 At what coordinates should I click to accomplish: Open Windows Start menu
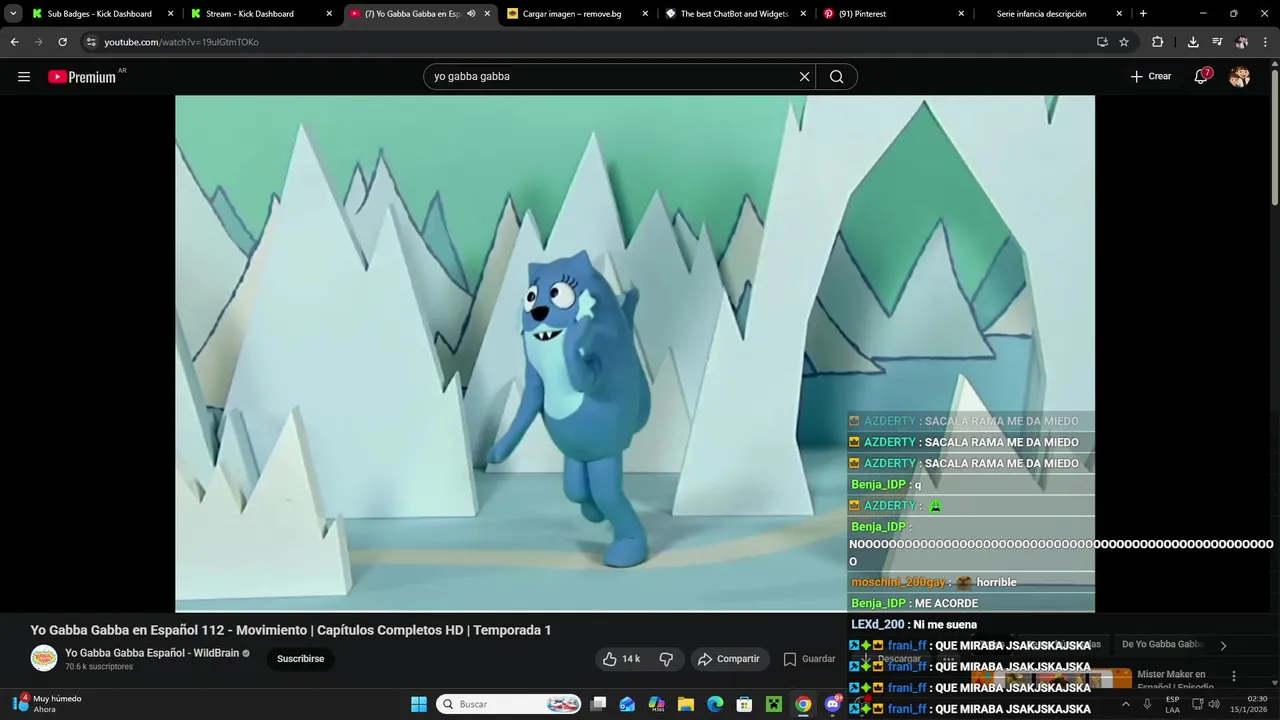pos(419,704)
